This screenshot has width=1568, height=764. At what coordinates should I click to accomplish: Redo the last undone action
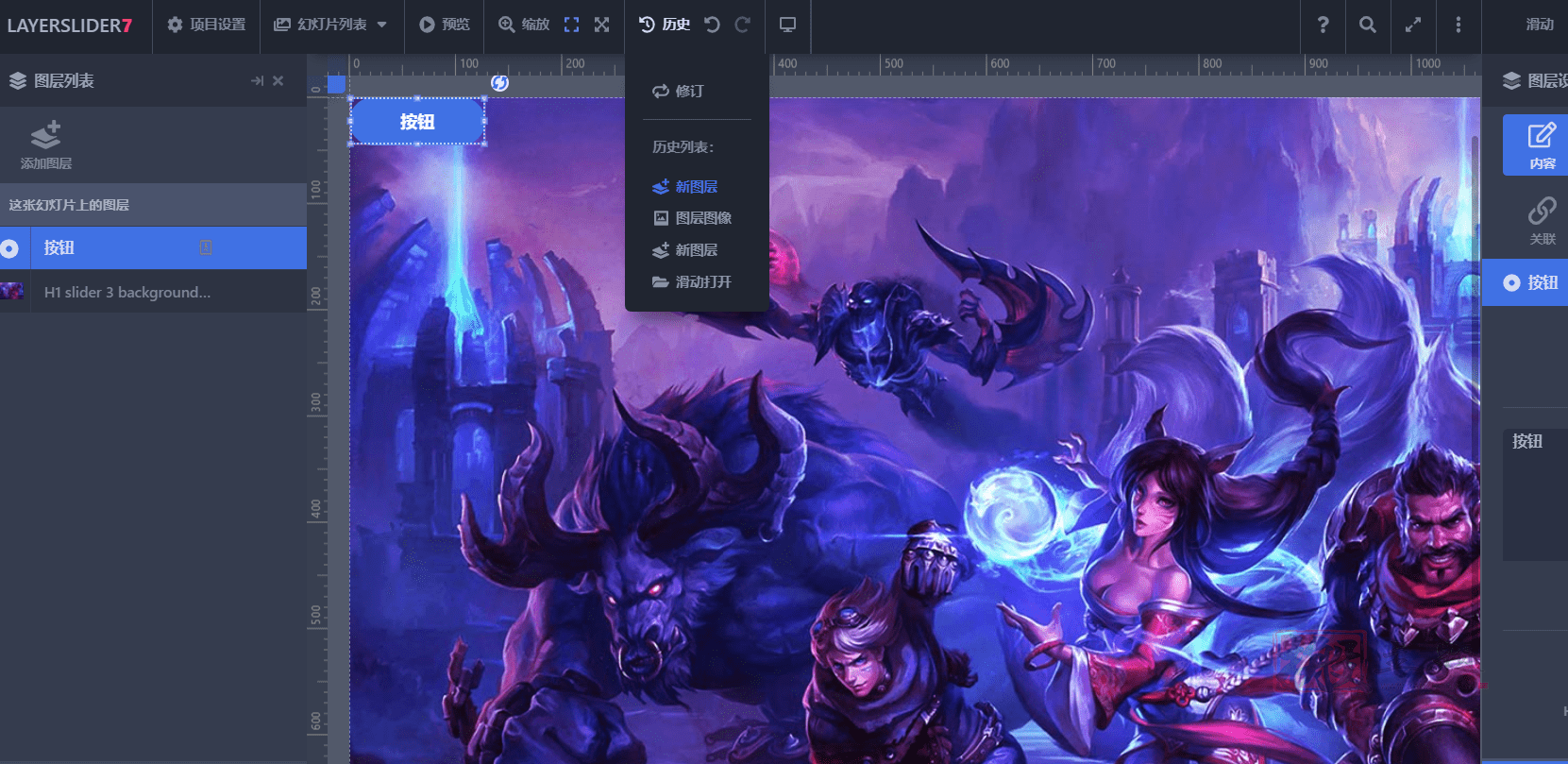tap(743, 25)
